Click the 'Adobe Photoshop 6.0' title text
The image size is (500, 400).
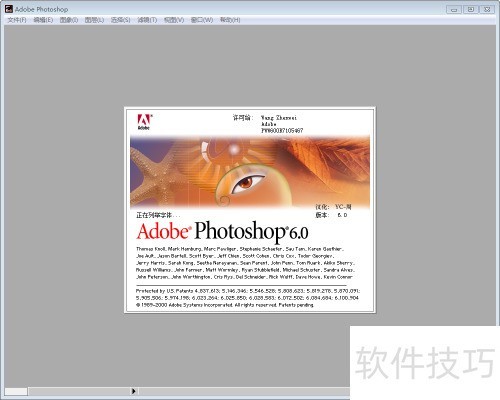pyautogui.click(x=222, y=231)
